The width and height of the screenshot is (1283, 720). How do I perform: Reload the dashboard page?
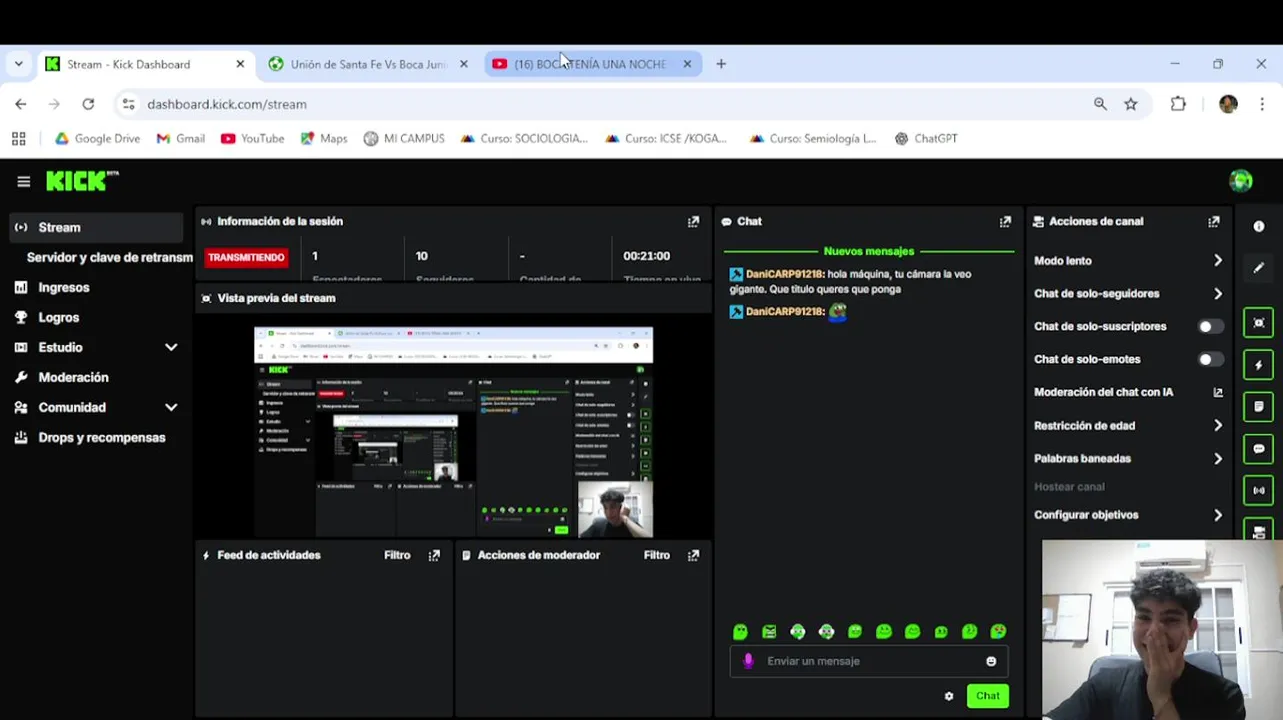pos(88,104)
